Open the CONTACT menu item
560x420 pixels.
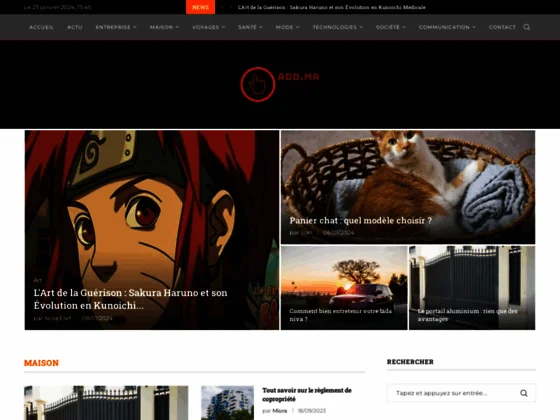click(502, 27)
